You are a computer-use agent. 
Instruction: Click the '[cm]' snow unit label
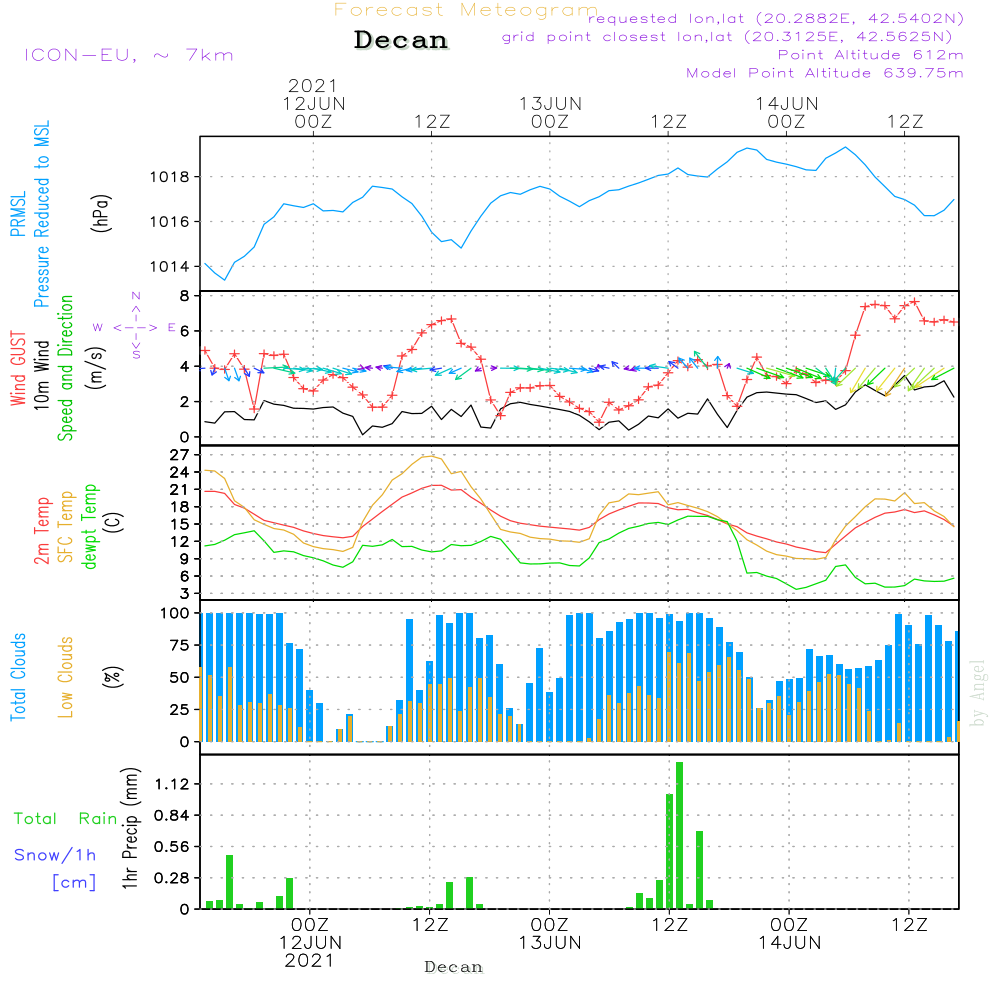tap(74, 883)
